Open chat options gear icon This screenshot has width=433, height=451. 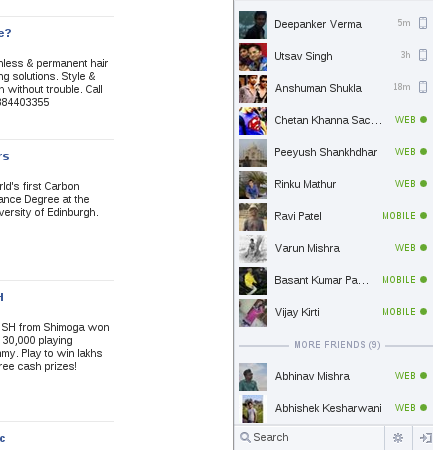pos(398,437)
